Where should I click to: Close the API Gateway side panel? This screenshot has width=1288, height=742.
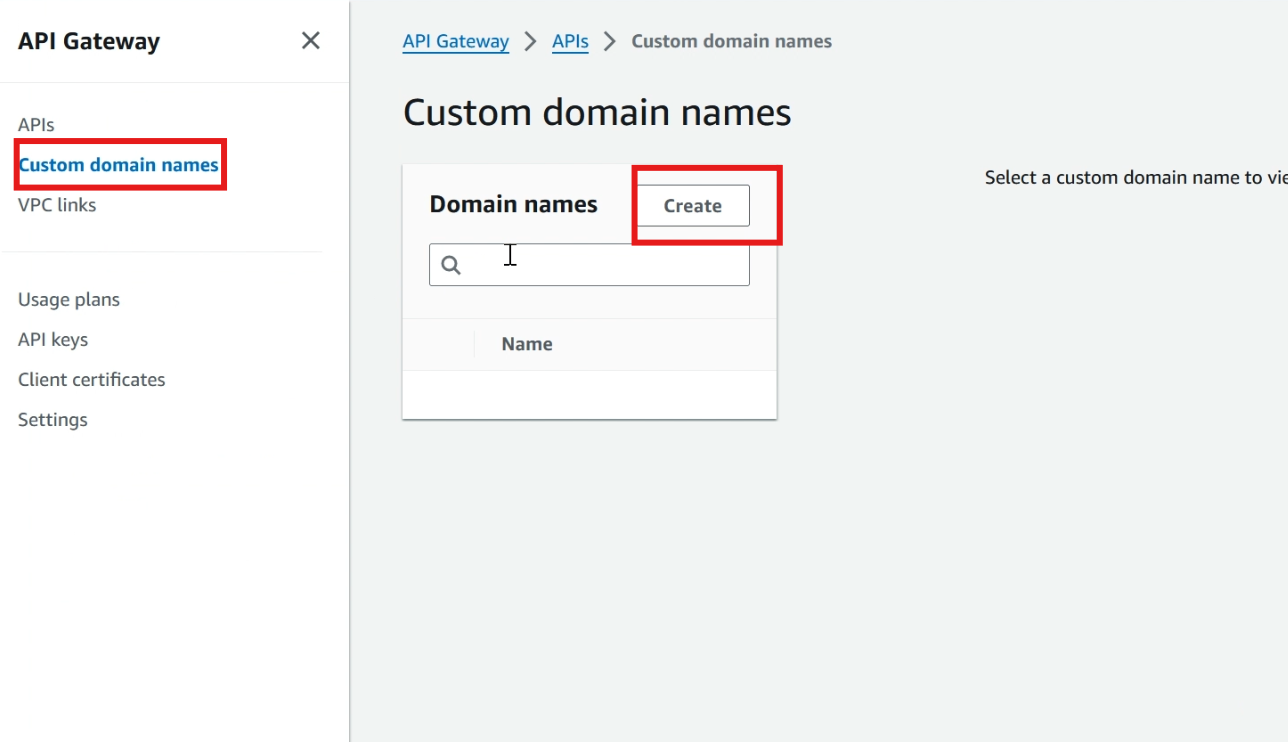(x=311, y=40)
